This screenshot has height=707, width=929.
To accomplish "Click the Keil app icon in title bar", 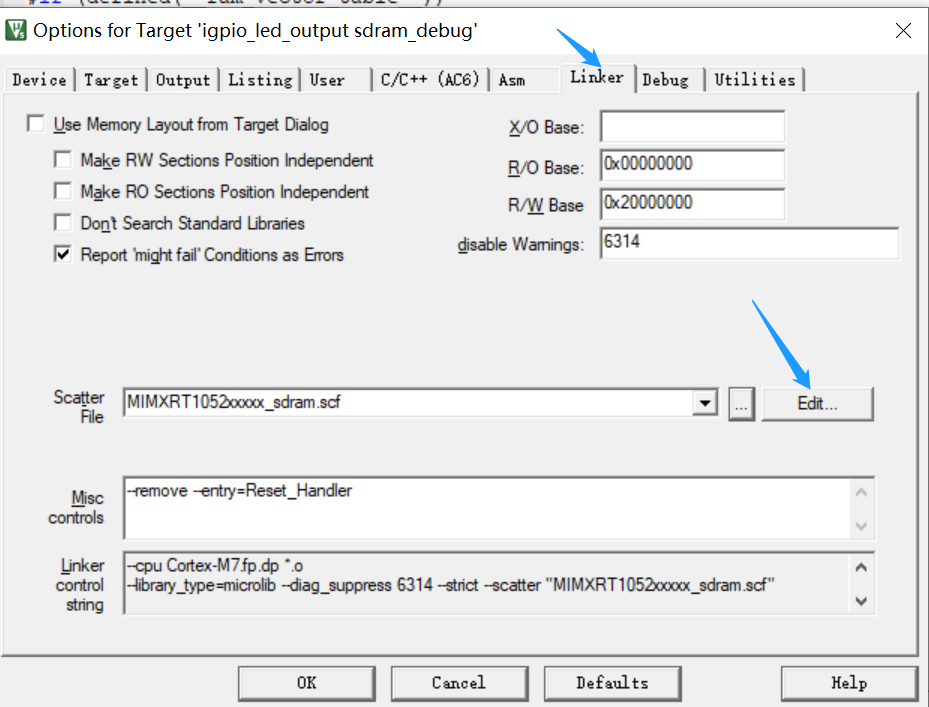I will tap(16, 31).
